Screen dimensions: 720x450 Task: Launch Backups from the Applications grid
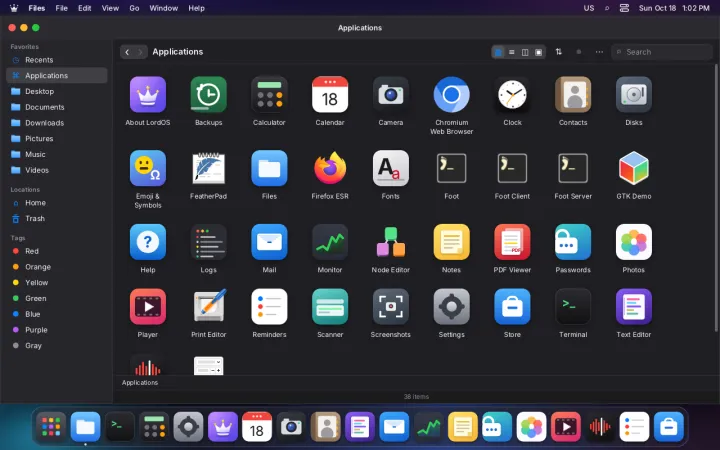208,95
